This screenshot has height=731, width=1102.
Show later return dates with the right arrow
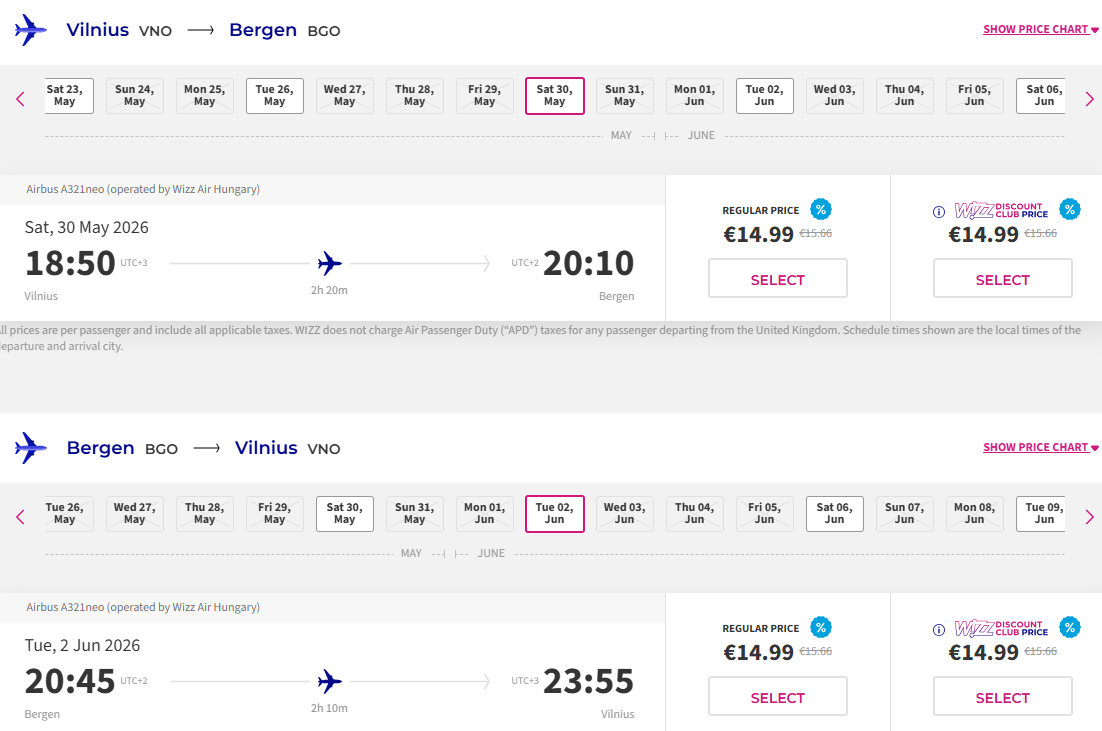[1090, 516]
